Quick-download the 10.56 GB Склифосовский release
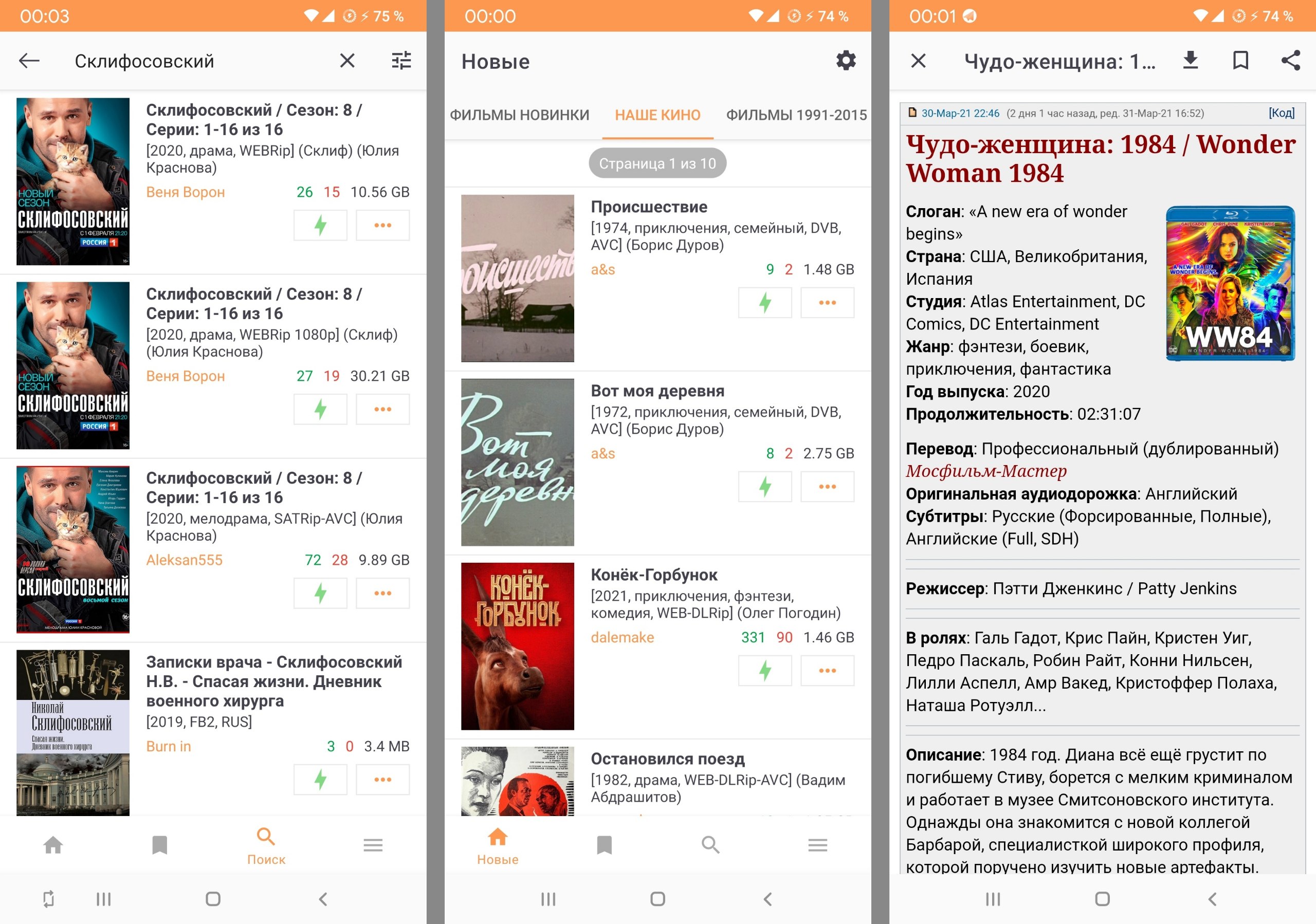1316x924 pixels. tap(320, 225)
